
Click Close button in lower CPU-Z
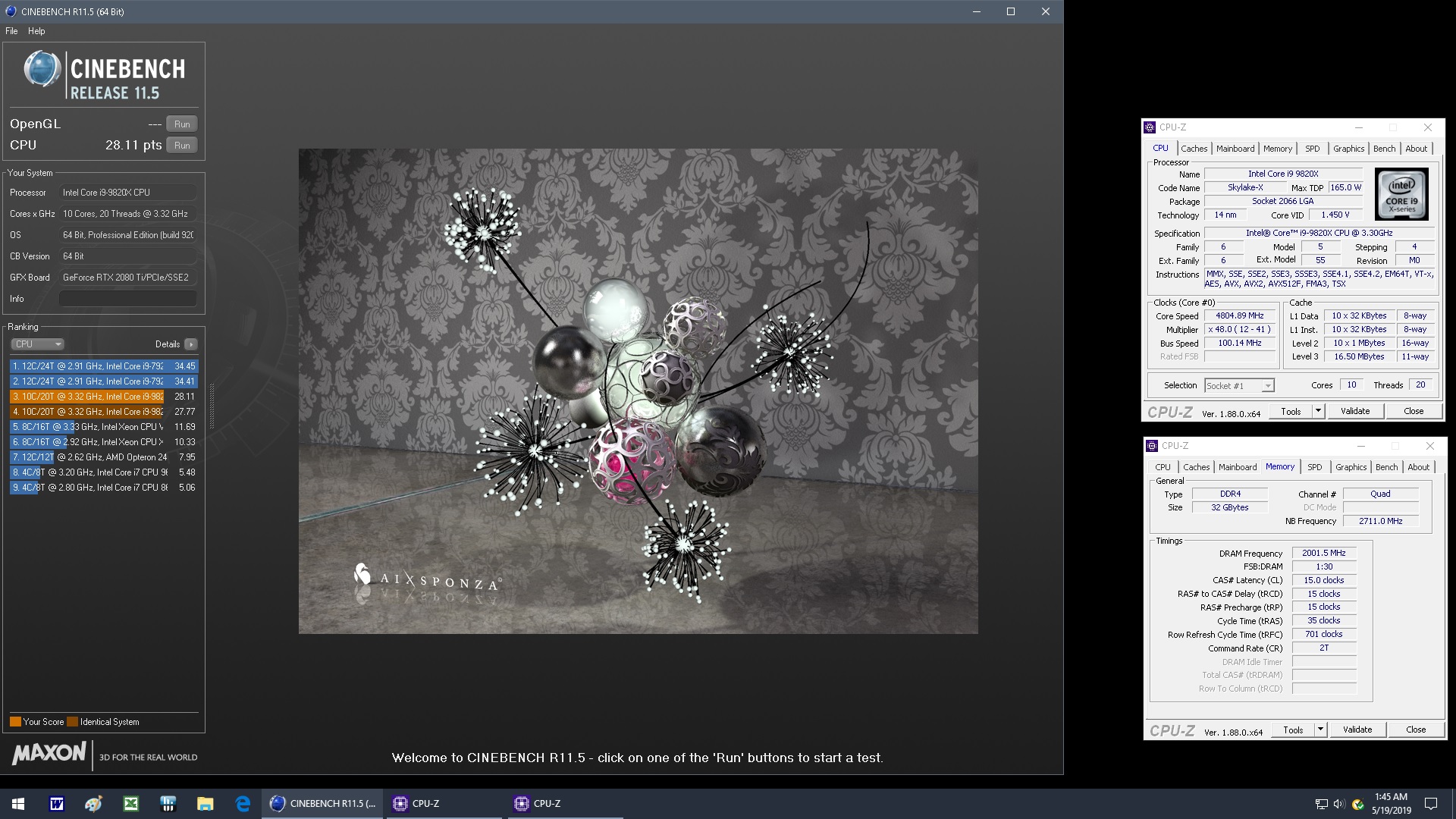coord(1416,730)
